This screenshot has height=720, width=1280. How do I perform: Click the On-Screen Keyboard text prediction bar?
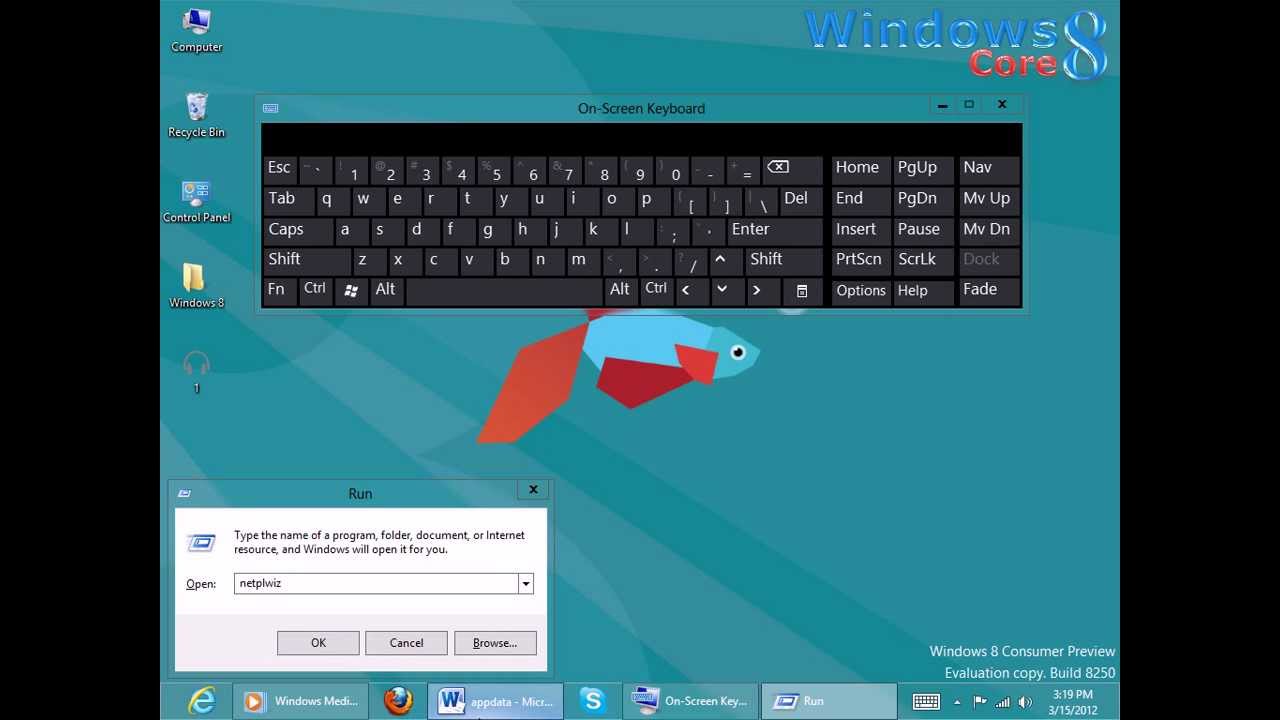(x=641, y=137)
